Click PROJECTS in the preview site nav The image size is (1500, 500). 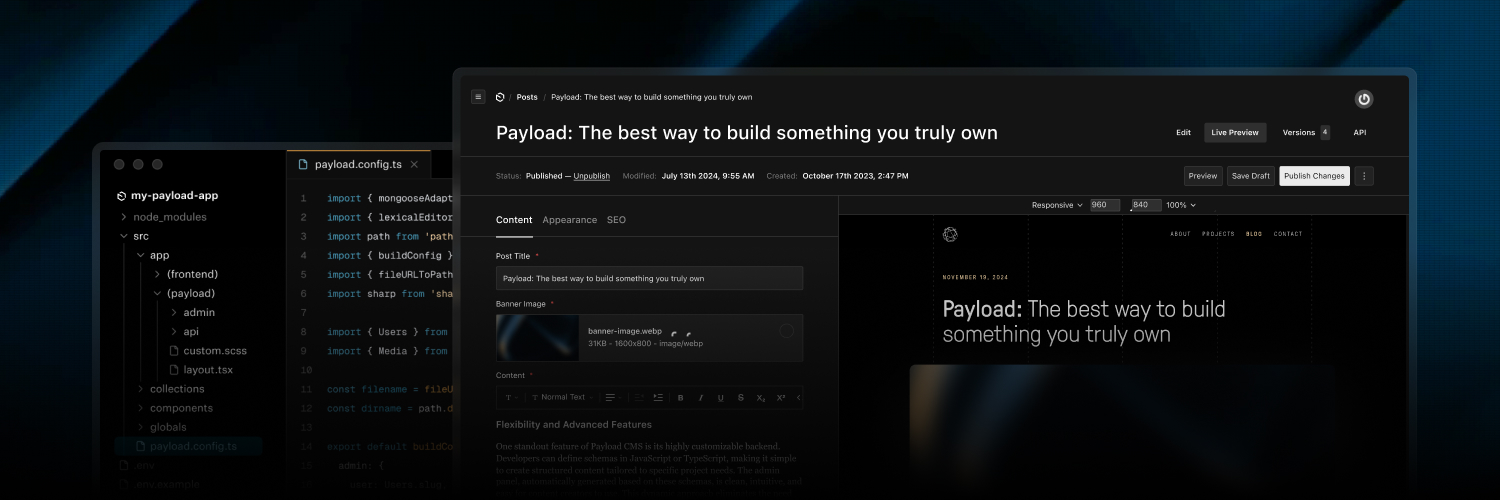pyautogui.click(x=1218, y=234)
